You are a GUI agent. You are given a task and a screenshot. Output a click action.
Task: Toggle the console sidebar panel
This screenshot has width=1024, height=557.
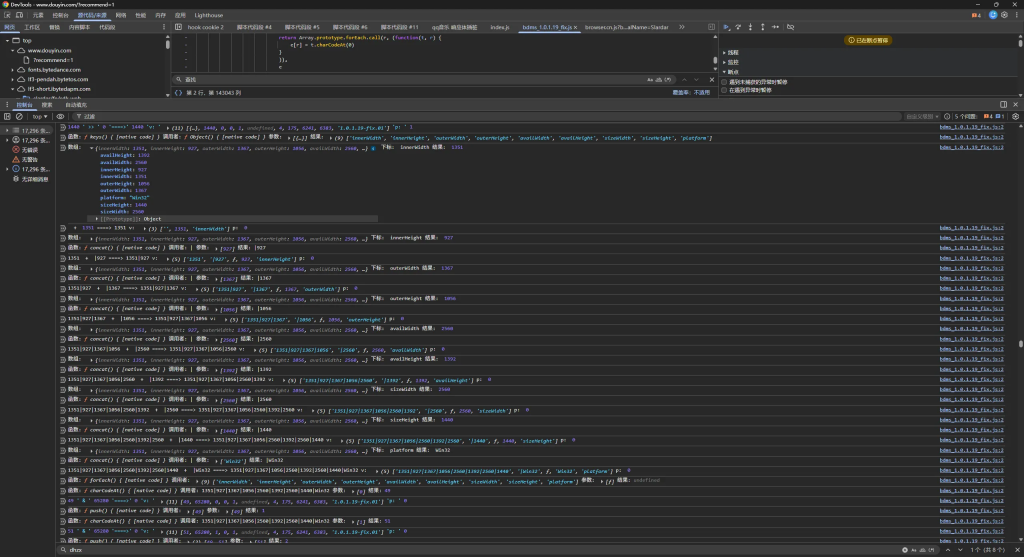click(7, 116)
